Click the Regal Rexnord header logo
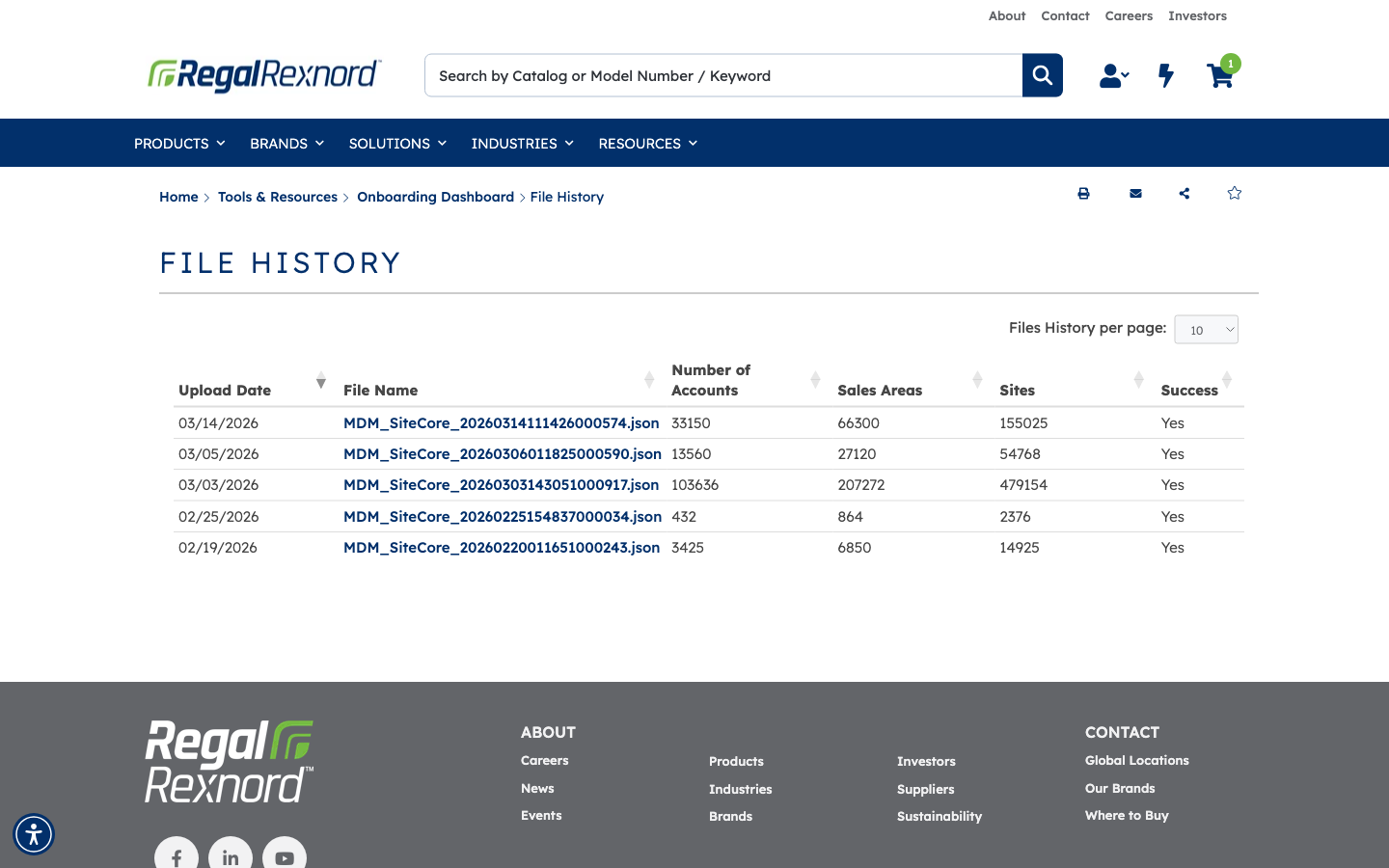 (264, 75)
